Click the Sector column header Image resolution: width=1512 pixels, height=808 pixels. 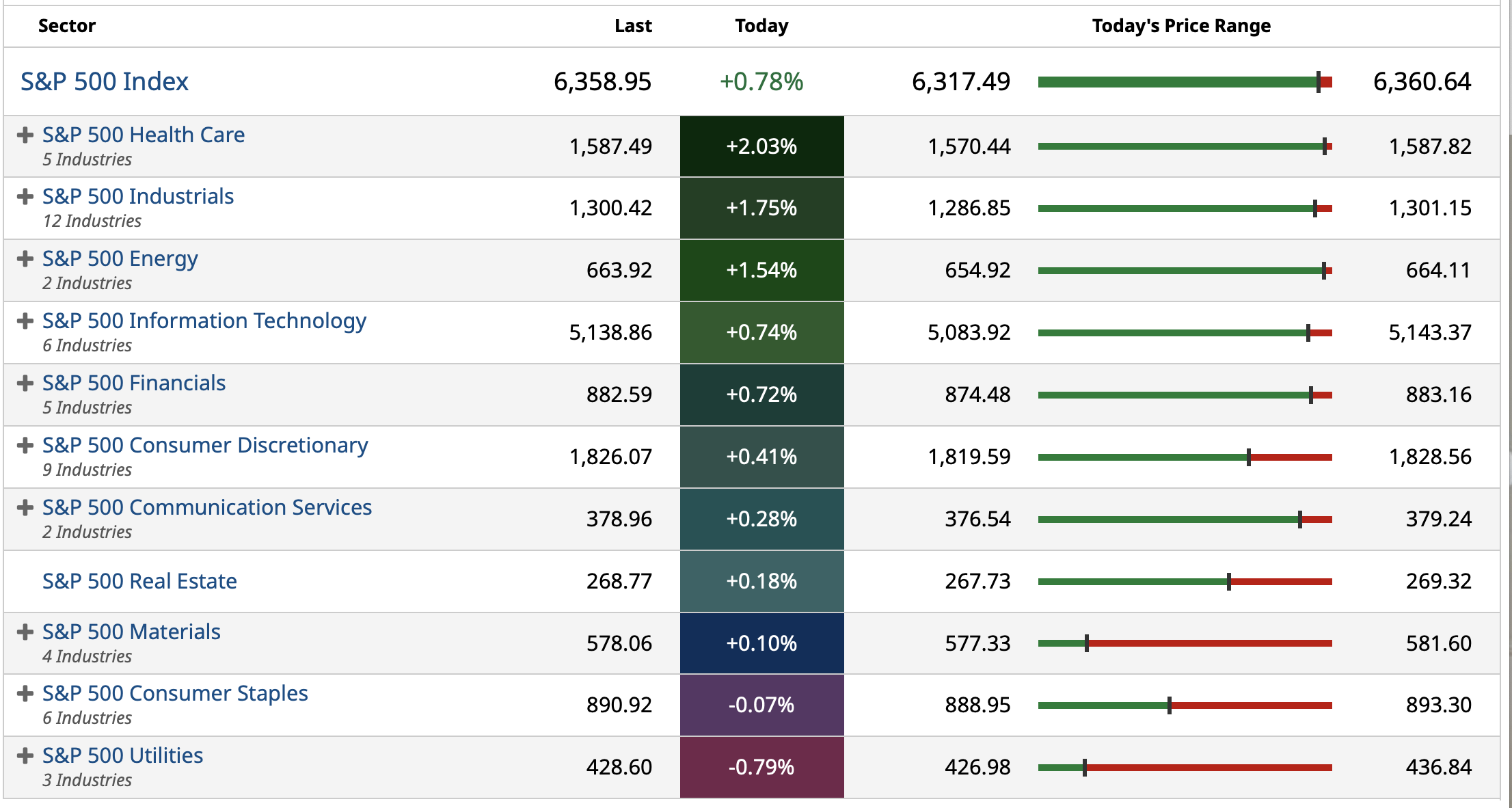point(67,26)
